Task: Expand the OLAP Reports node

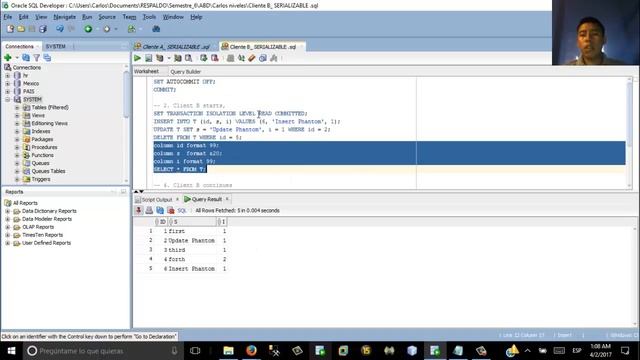Action: coord(7,227)
